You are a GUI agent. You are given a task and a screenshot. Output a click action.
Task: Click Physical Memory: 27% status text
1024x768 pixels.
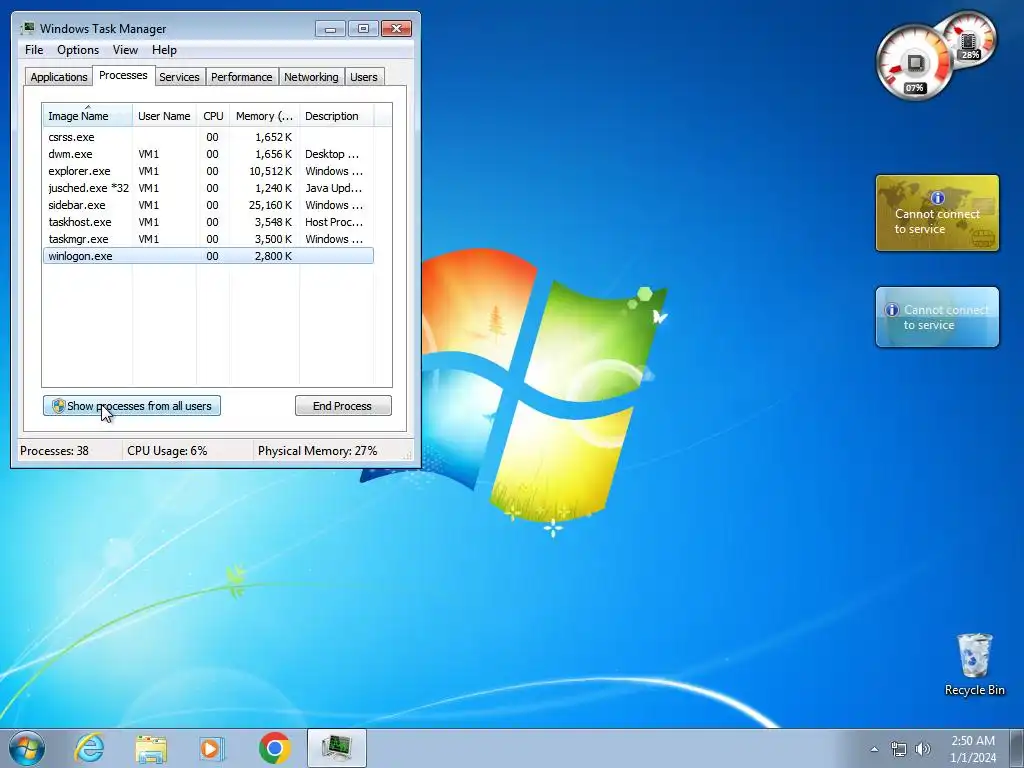point(317,451)
